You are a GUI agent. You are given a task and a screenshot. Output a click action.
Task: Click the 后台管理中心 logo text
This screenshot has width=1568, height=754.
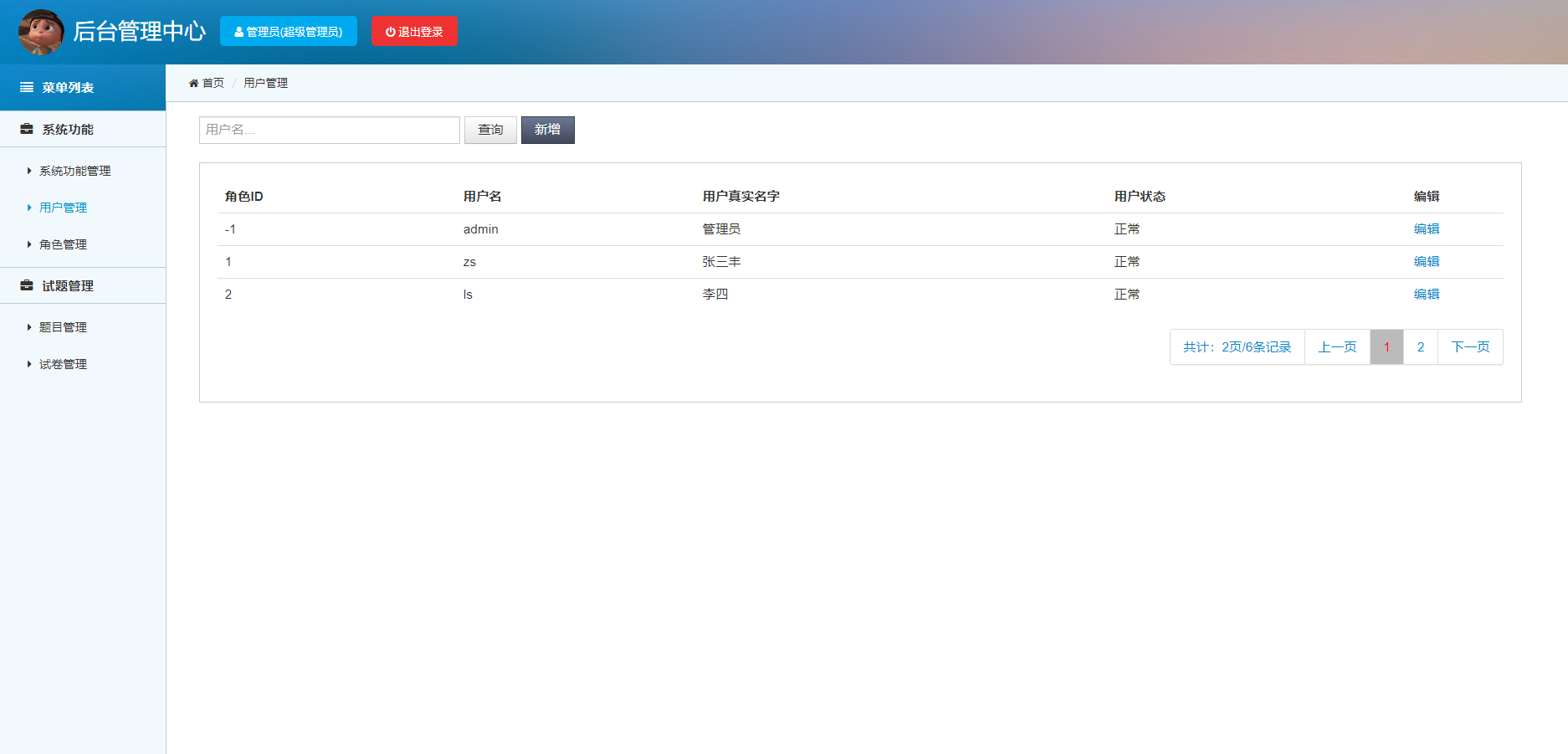click(x=139, y=32)
